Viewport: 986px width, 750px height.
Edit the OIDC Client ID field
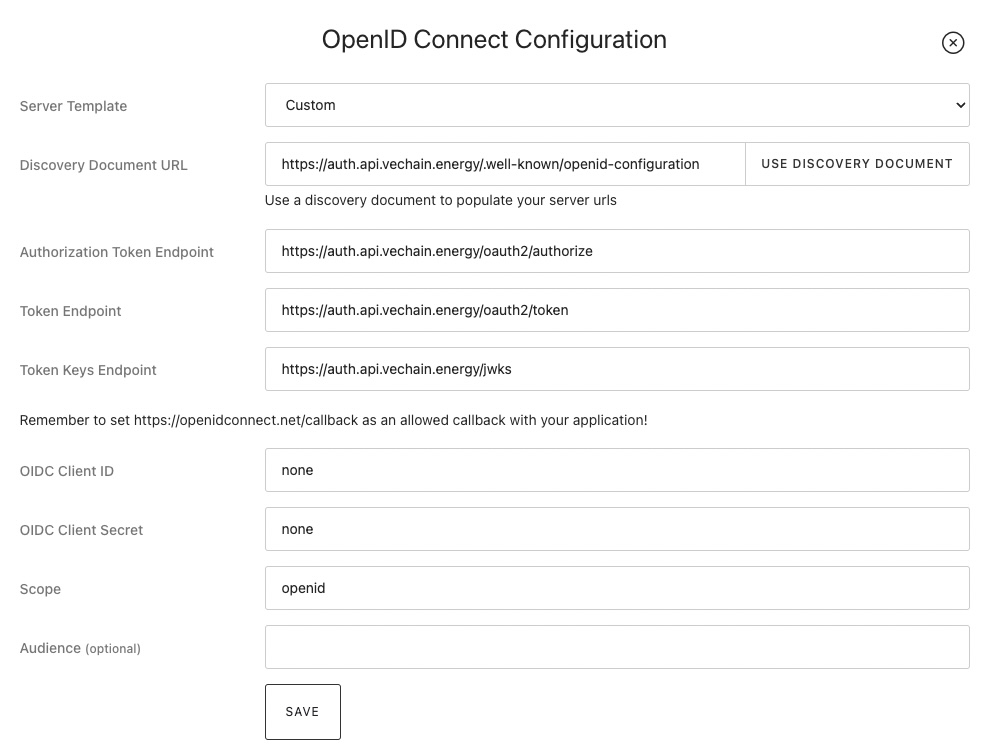coord(616,470)
